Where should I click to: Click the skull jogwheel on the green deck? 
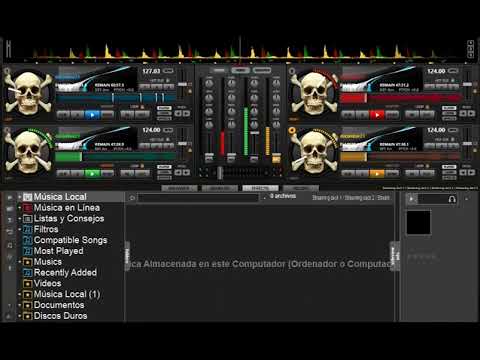click(28, 152)
